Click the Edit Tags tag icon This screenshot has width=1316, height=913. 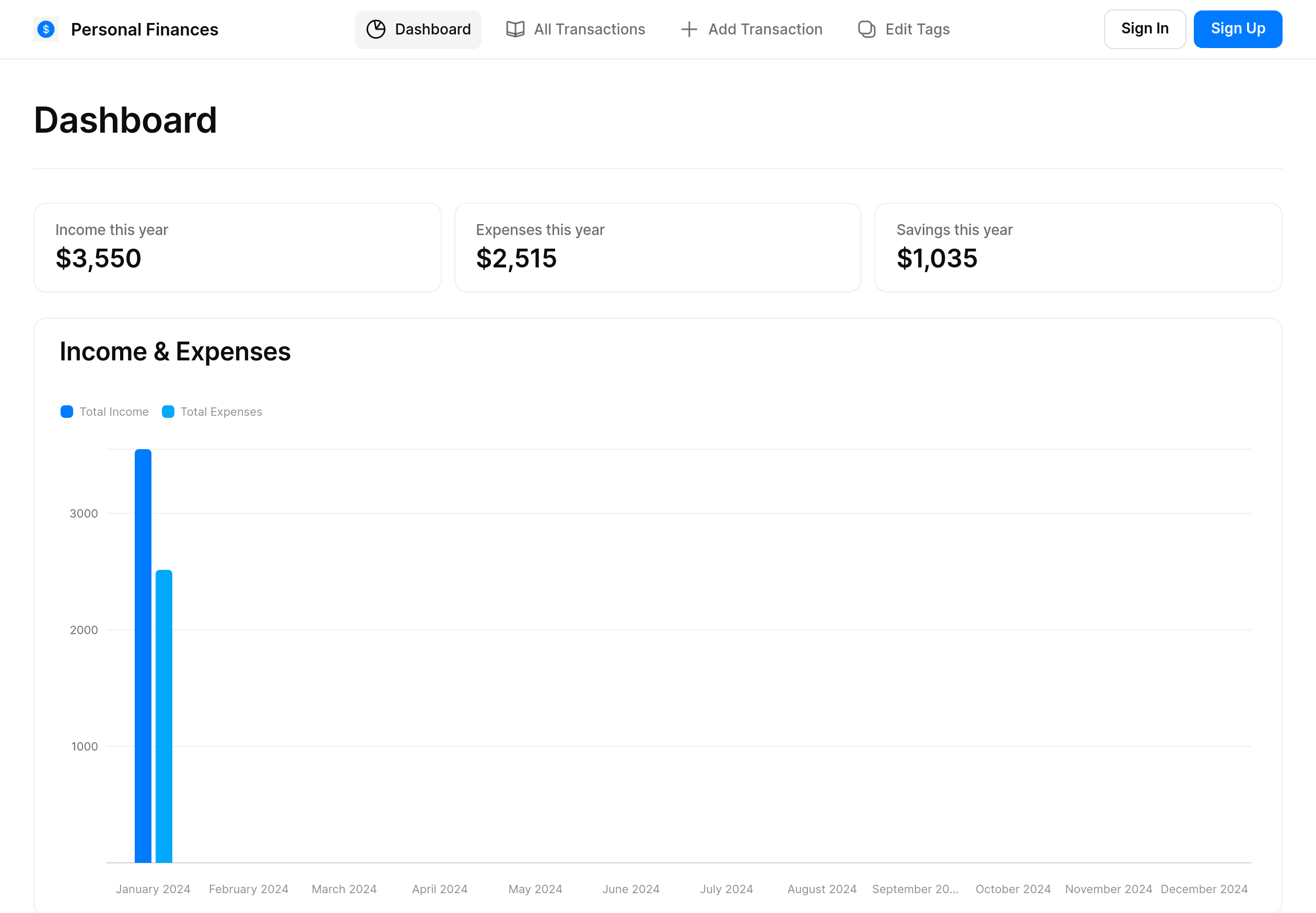pos(867,29)
